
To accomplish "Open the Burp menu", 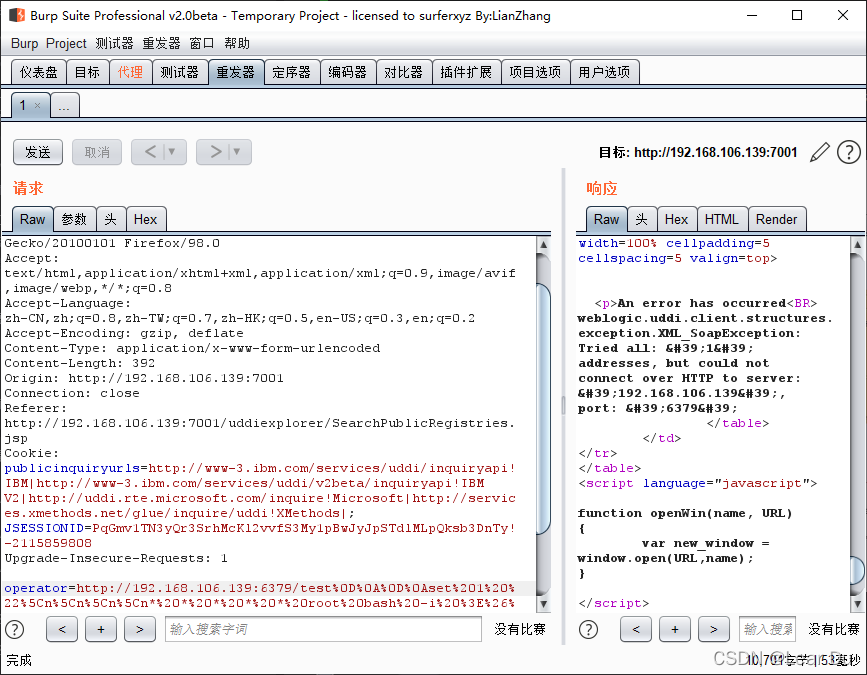I will pos(24,43).
